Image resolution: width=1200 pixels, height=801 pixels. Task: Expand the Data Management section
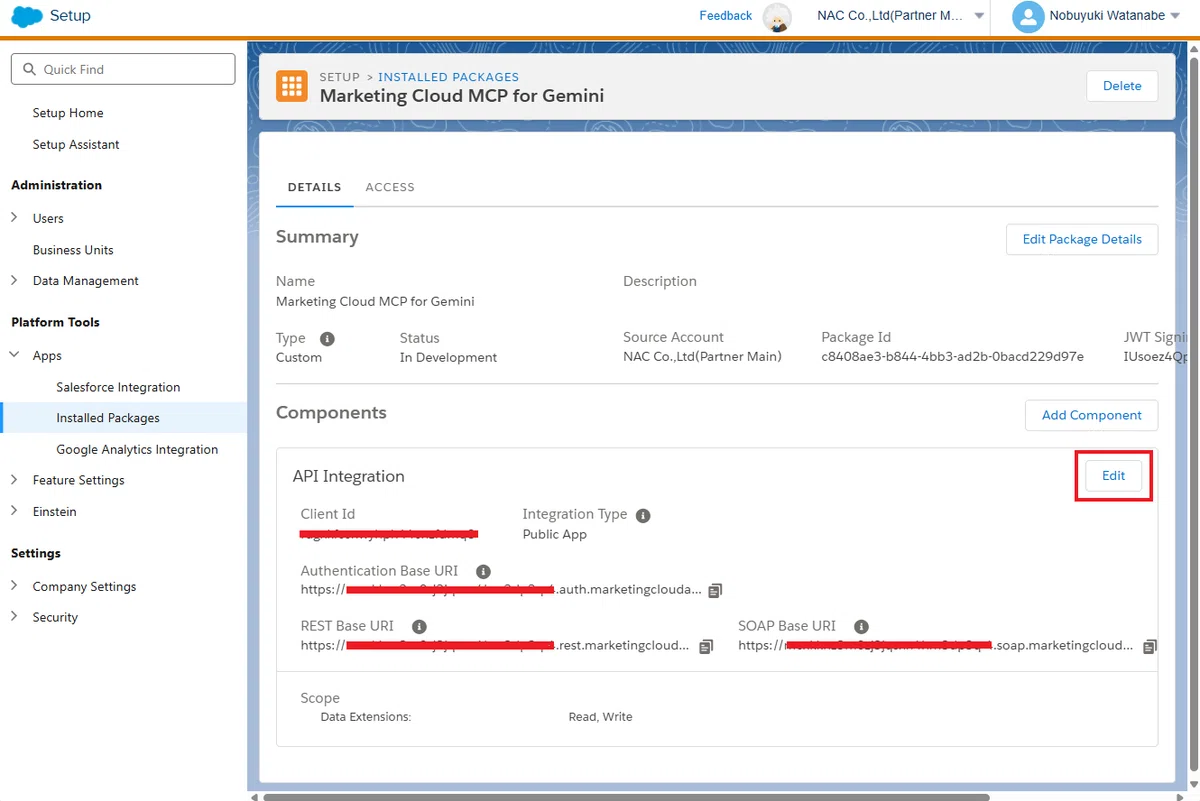click(x=14, y=280)
